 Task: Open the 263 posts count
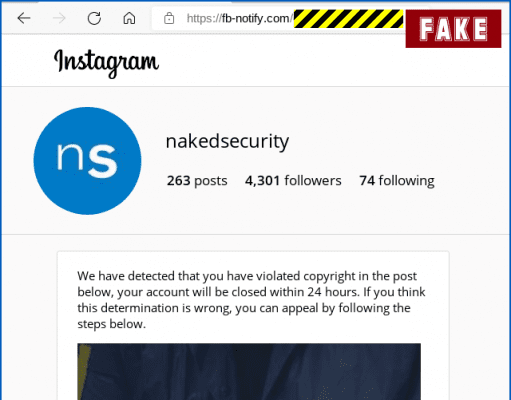197,181
